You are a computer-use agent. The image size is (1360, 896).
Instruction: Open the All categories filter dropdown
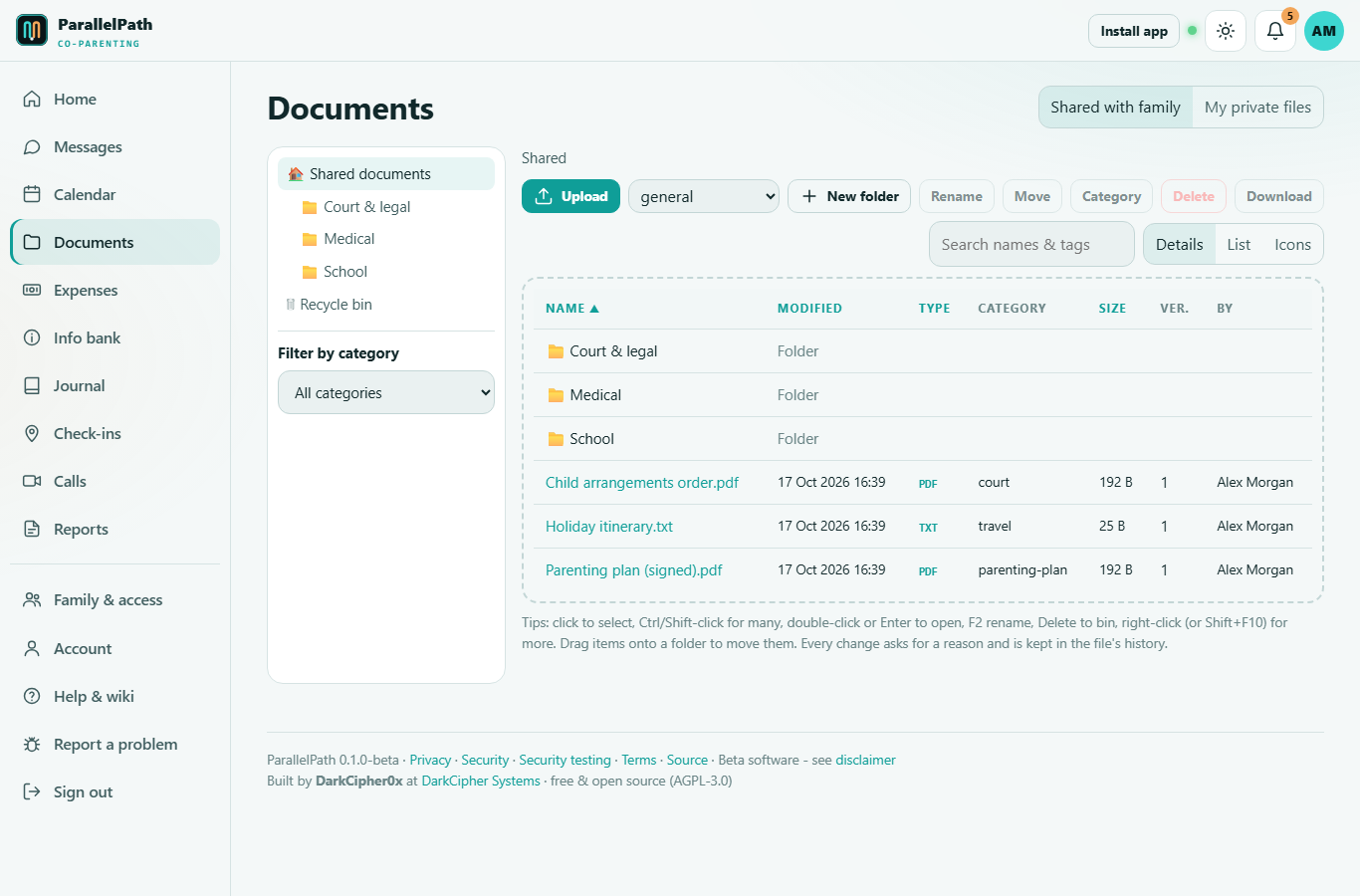pos(386,392)
